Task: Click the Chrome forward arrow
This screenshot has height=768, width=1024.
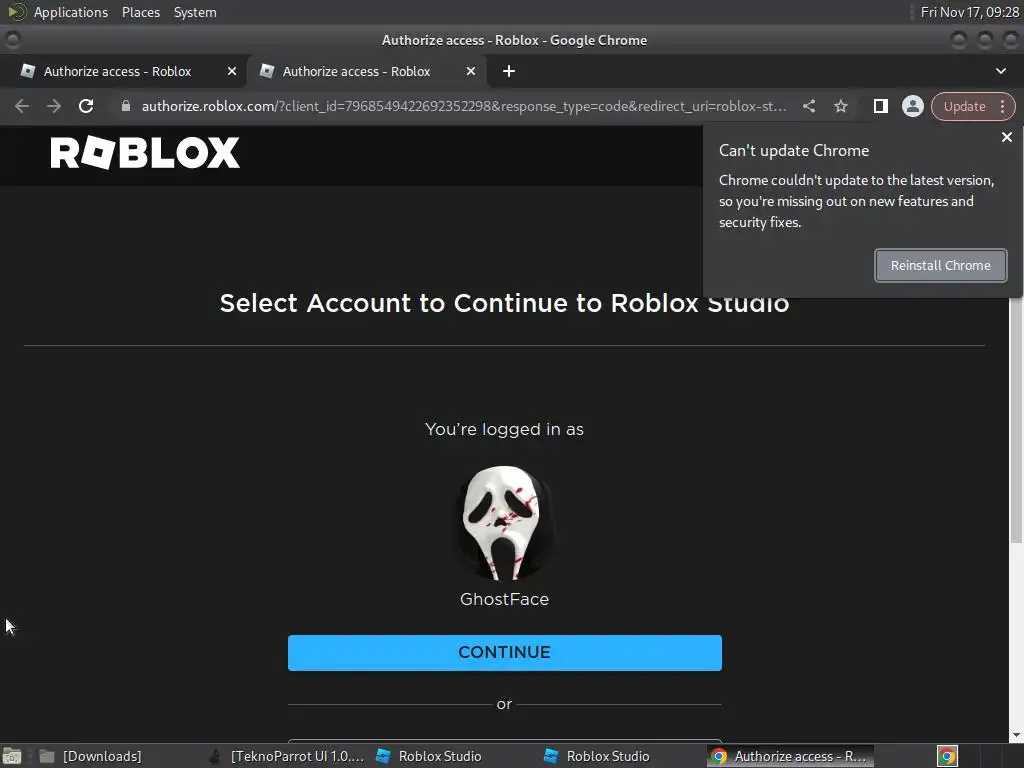Action: [54, 106]
